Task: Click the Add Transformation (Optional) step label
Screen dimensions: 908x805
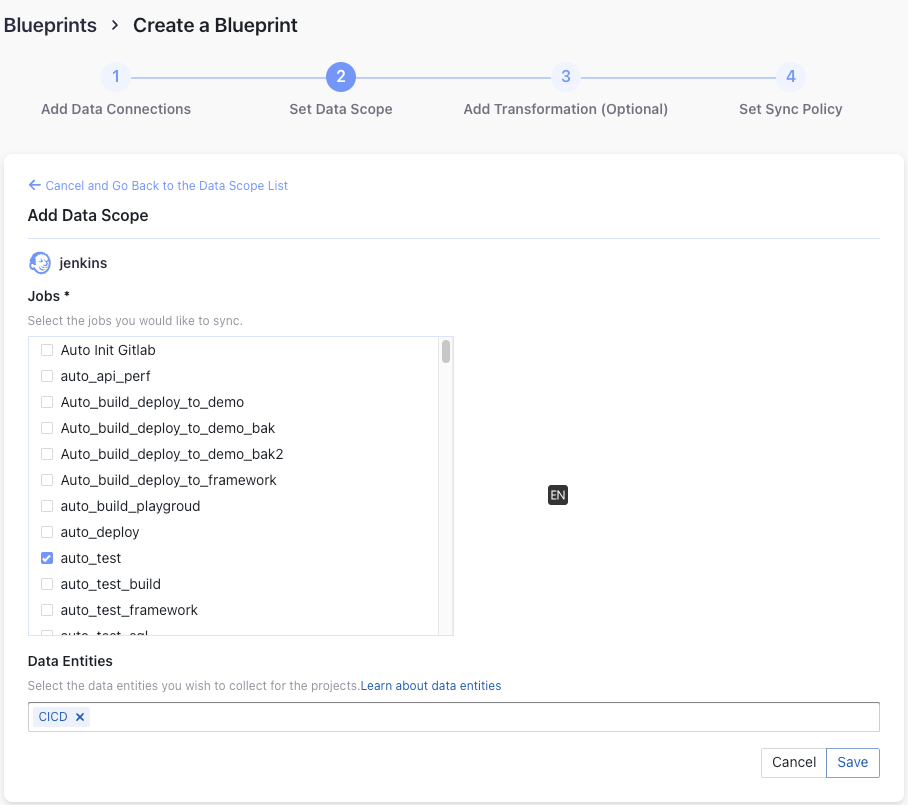Action: point(565,109)
